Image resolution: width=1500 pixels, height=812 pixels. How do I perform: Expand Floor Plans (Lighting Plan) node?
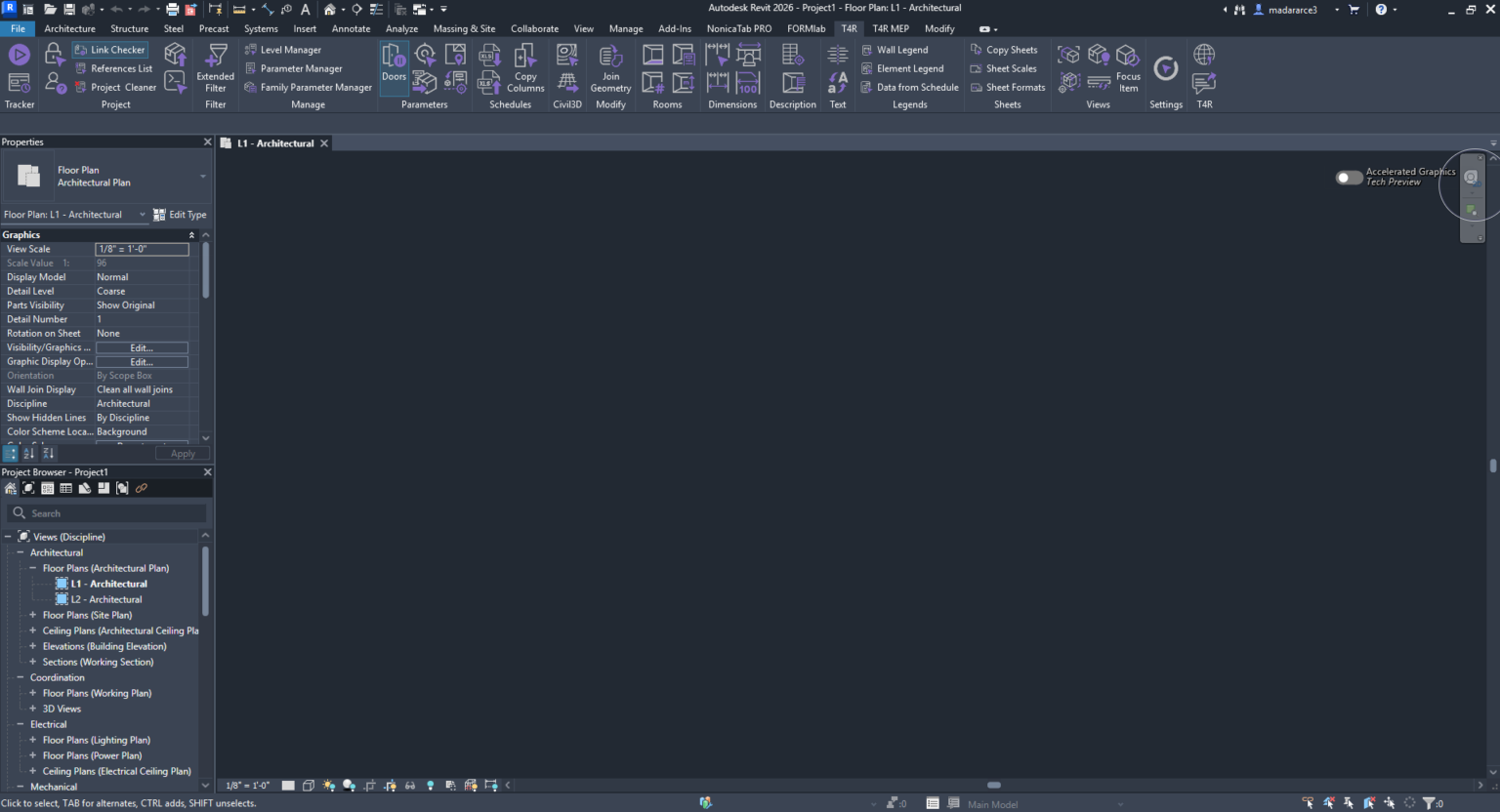[33, 740]
